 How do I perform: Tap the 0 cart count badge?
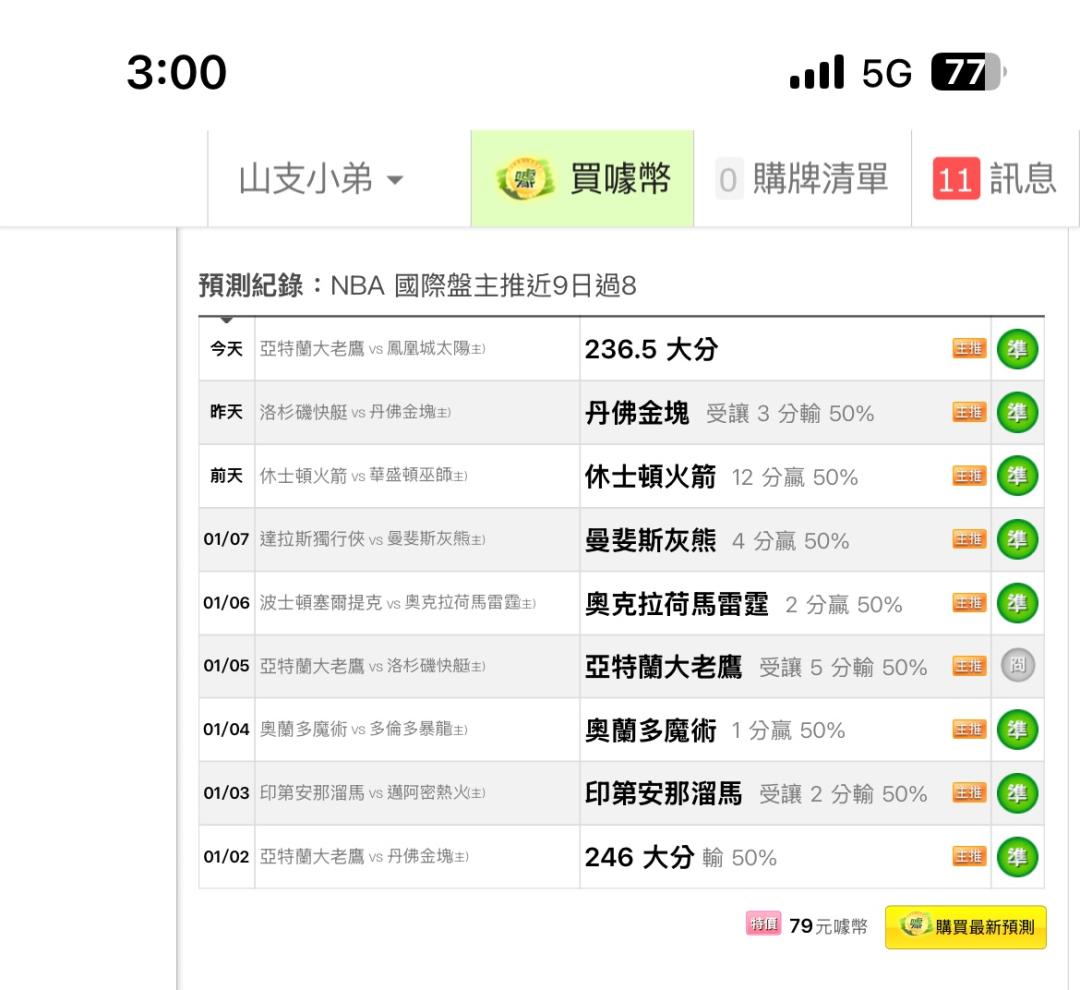pyautogui.click(x=729, y=179)
